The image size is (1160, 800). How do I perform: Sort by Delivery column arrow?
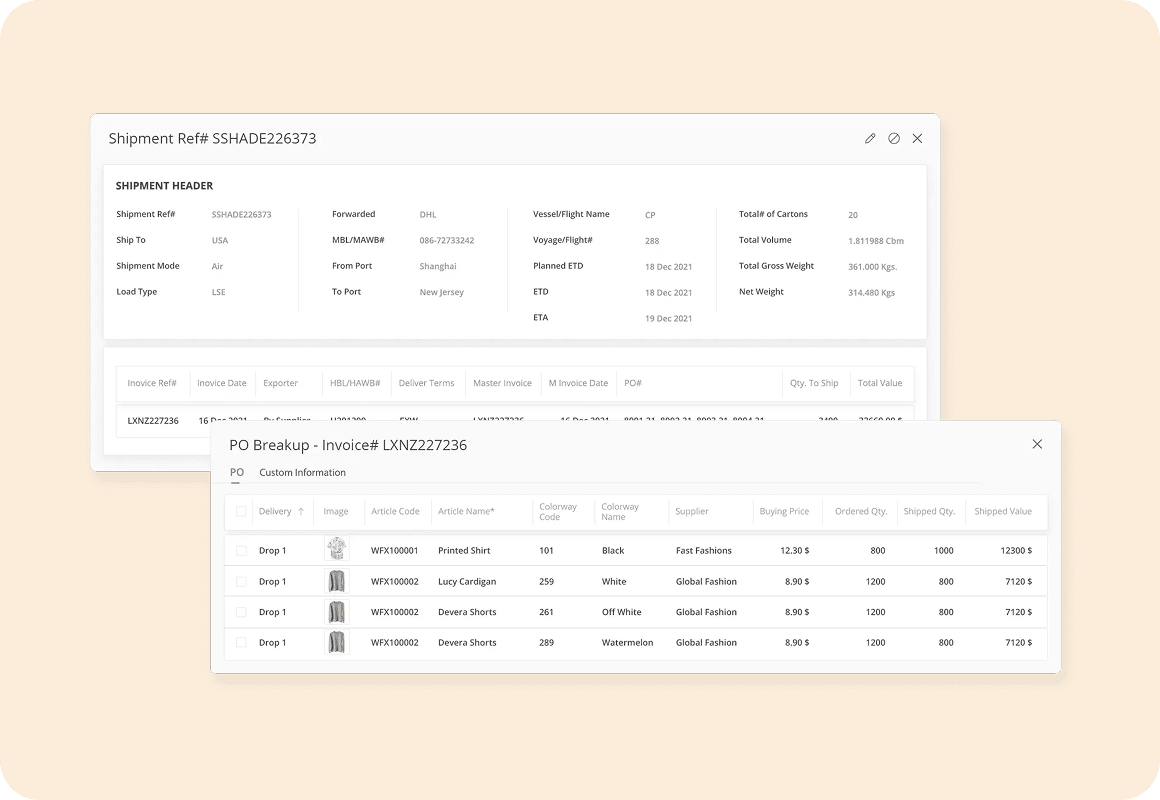pos(301,512)
